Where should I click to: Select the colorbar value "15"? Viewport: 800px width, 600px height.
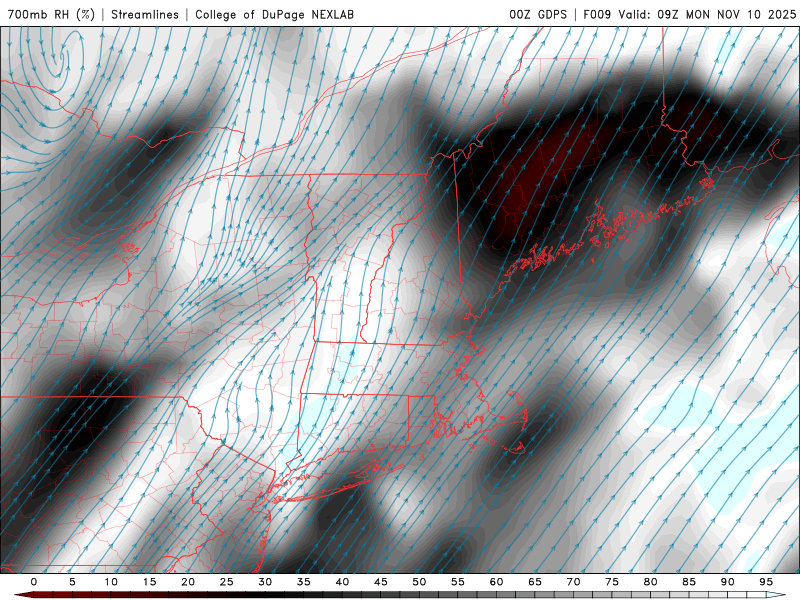(x=149, y=582)
